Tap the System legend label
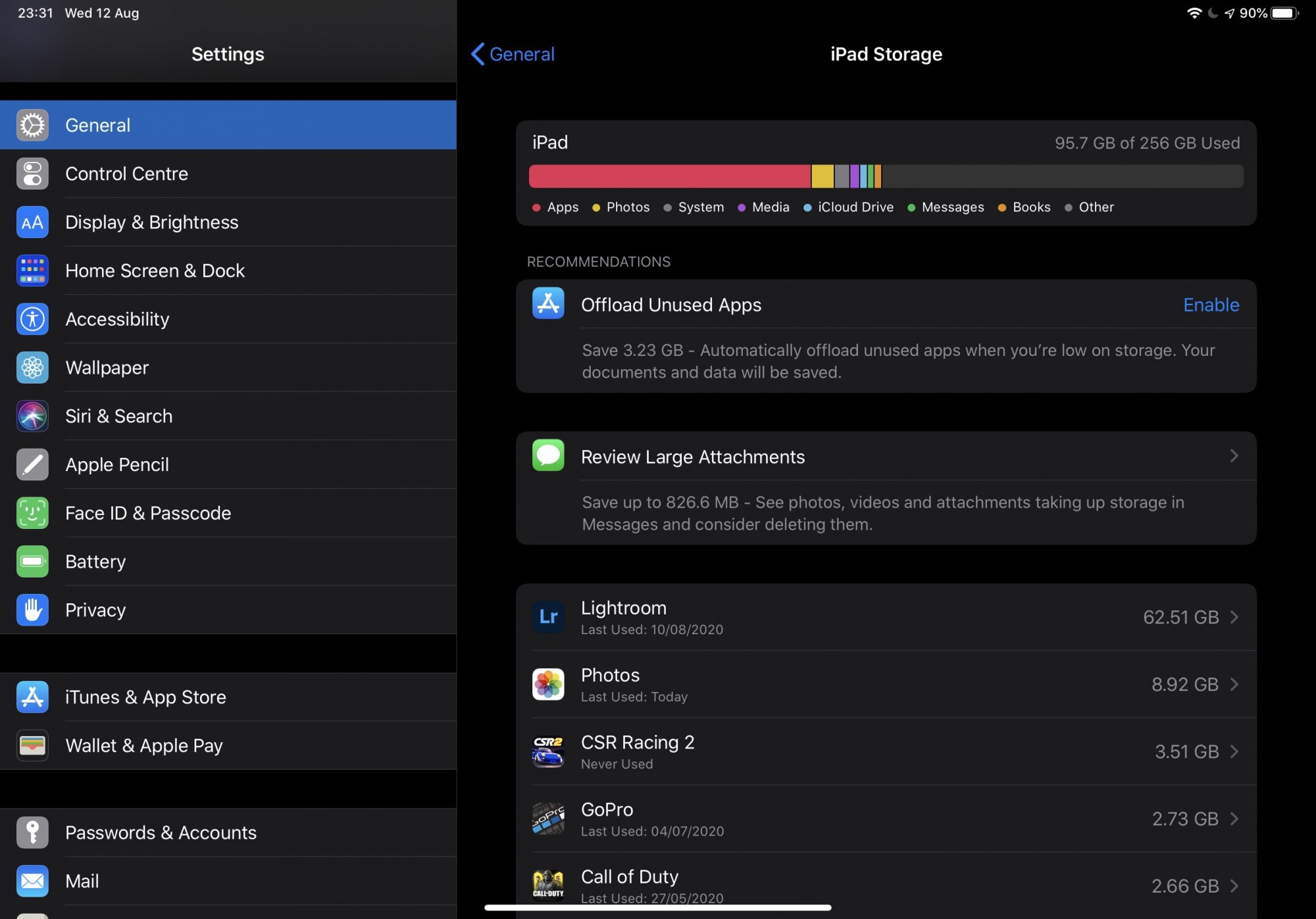 point(701,207)
